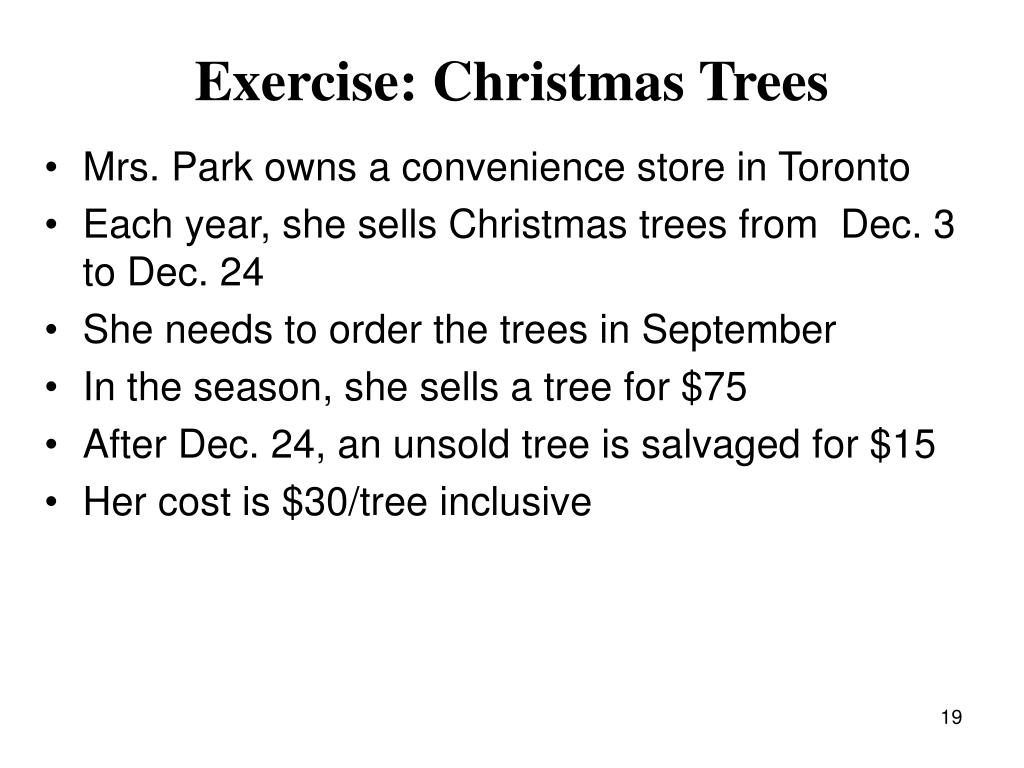This screenshot has width=1024, height=768.
Task: Click the $15 salvage value text
Action: tap(903, 444)
